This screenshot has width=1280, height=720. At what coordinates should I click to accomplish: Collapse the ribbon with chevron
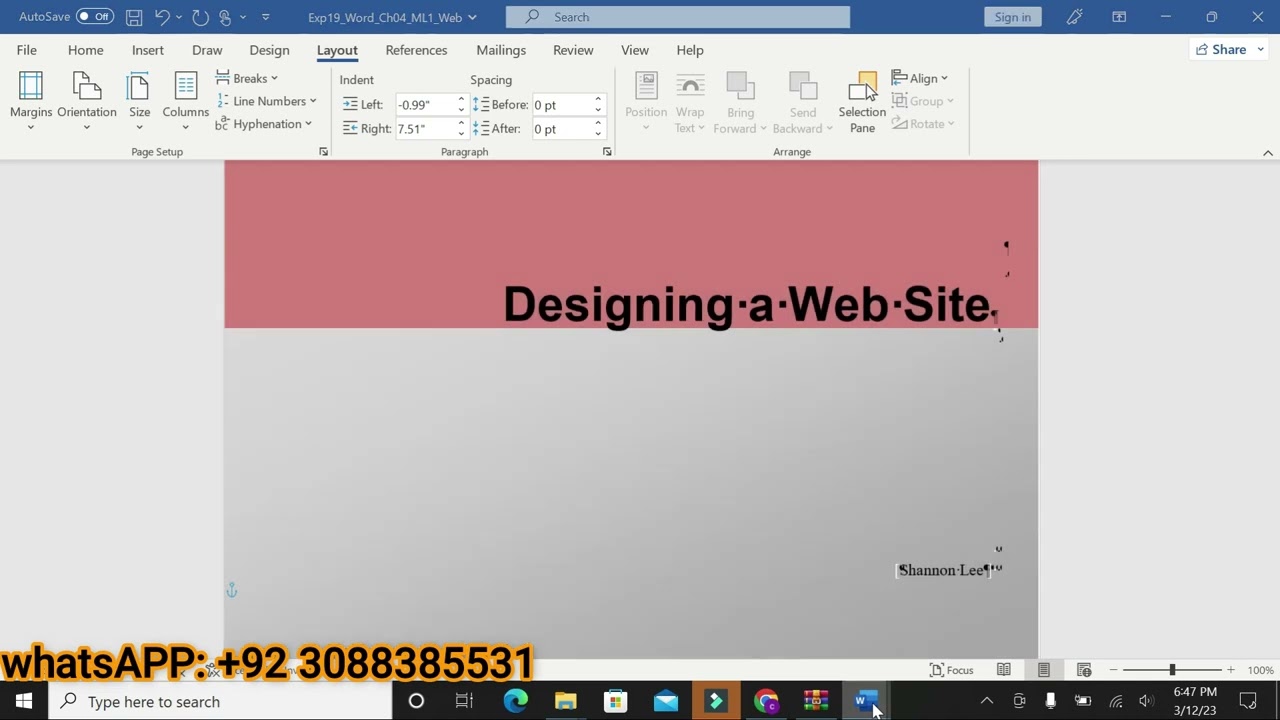pos(1268,153)
